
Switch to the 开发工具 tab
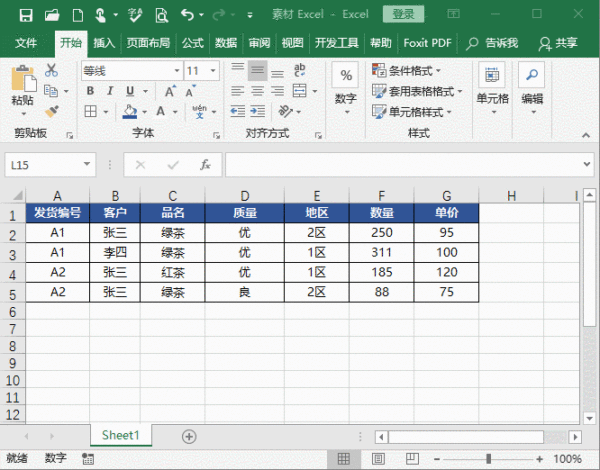click(336, 42)
